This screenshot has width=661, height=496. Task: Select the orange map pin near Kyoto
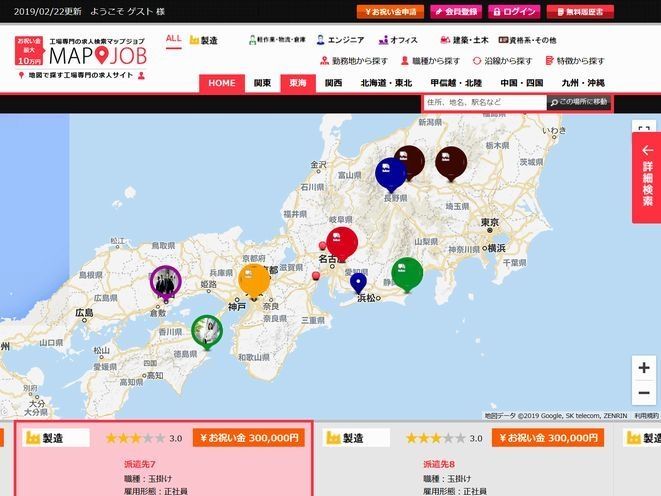click(x=255, y=279)
